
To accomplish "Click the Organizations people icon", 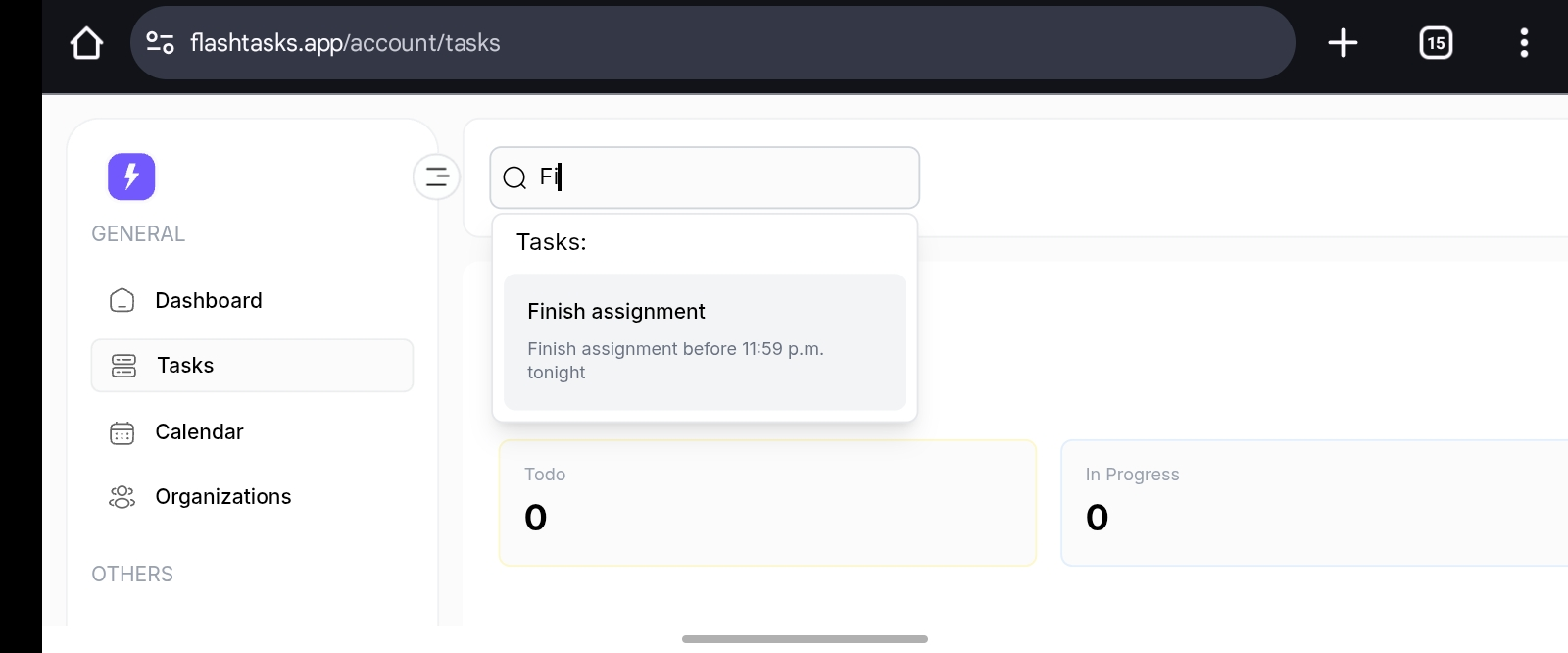I will [122, 496].
